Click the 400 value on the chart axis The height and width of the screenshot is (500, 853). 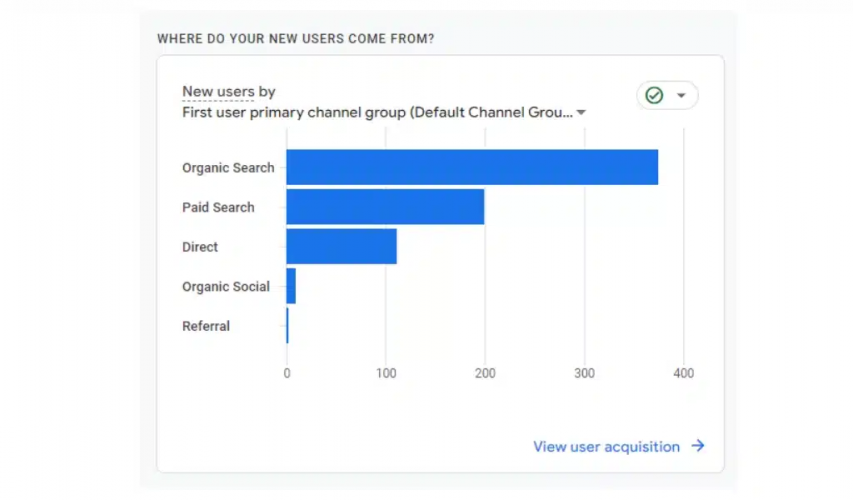pos(683,374)
